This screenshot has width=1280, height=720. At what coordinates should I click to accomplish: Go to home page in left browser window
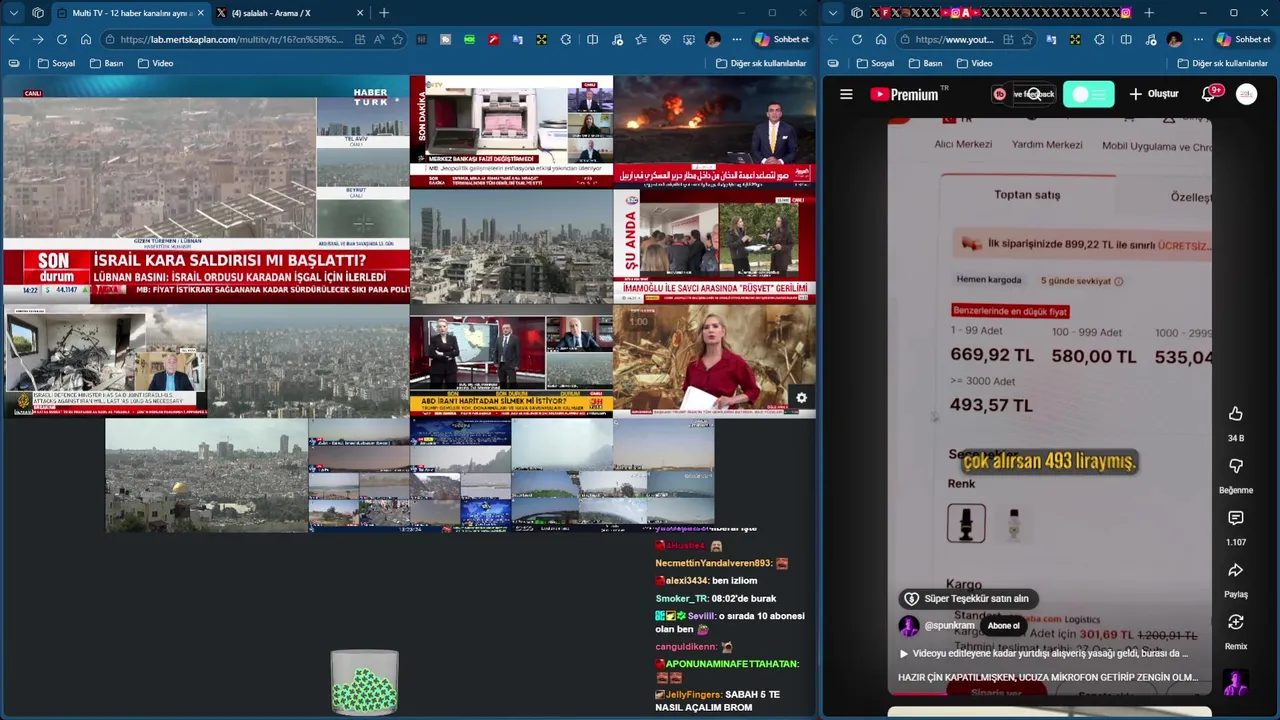click(x=86, y=39)
